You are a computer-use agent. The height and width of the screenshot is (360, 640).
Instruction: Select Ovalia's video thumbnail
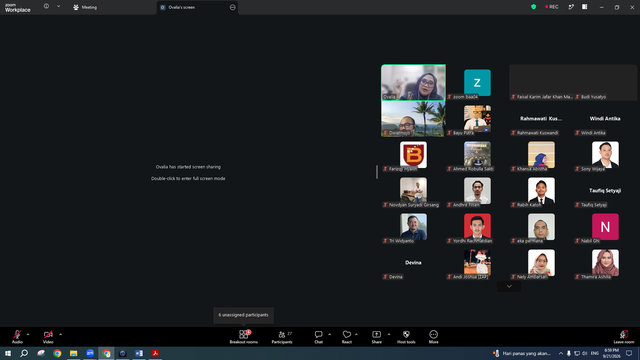point(413,82)
